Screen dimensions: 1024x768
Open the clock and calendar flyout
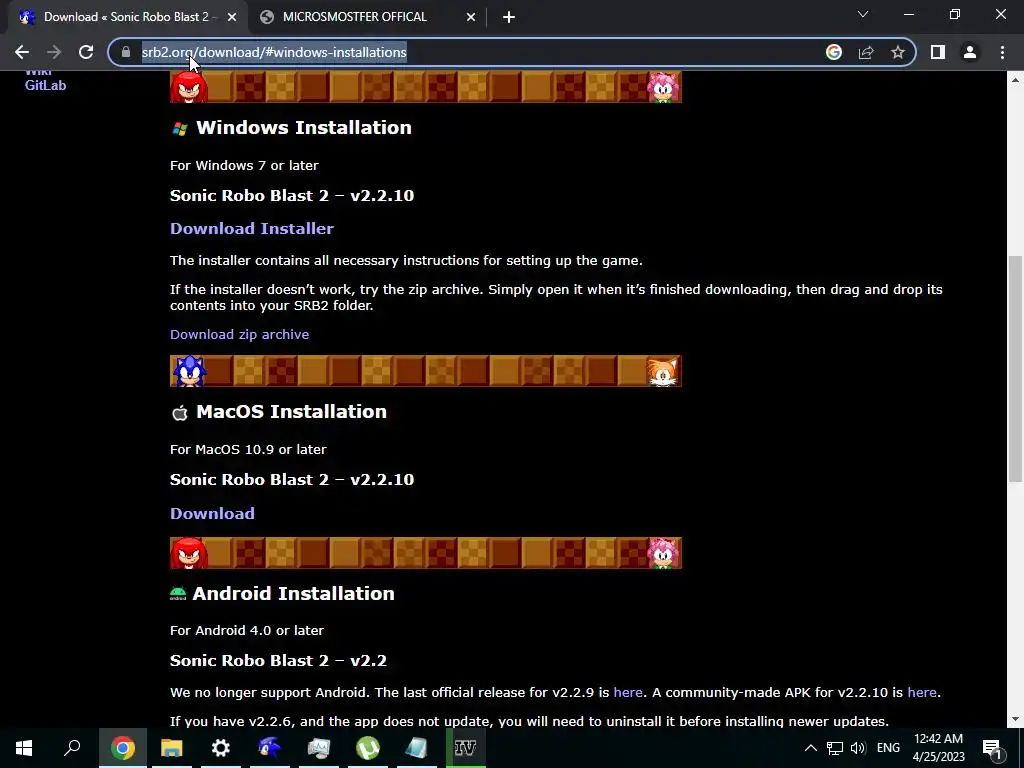[938, 748]
